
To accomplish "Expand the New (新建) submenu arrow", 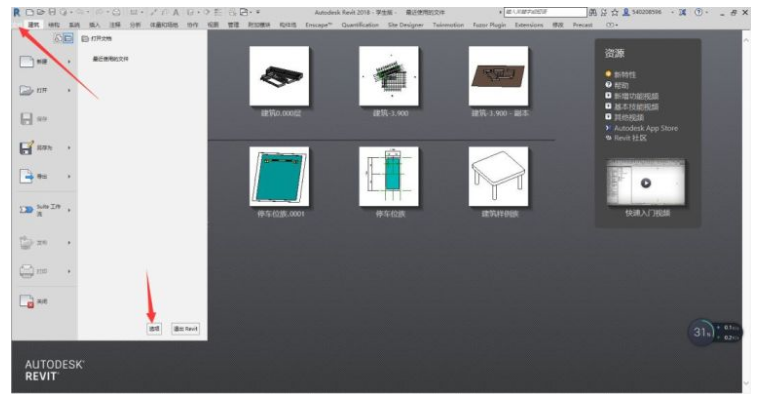I will 69,62.
